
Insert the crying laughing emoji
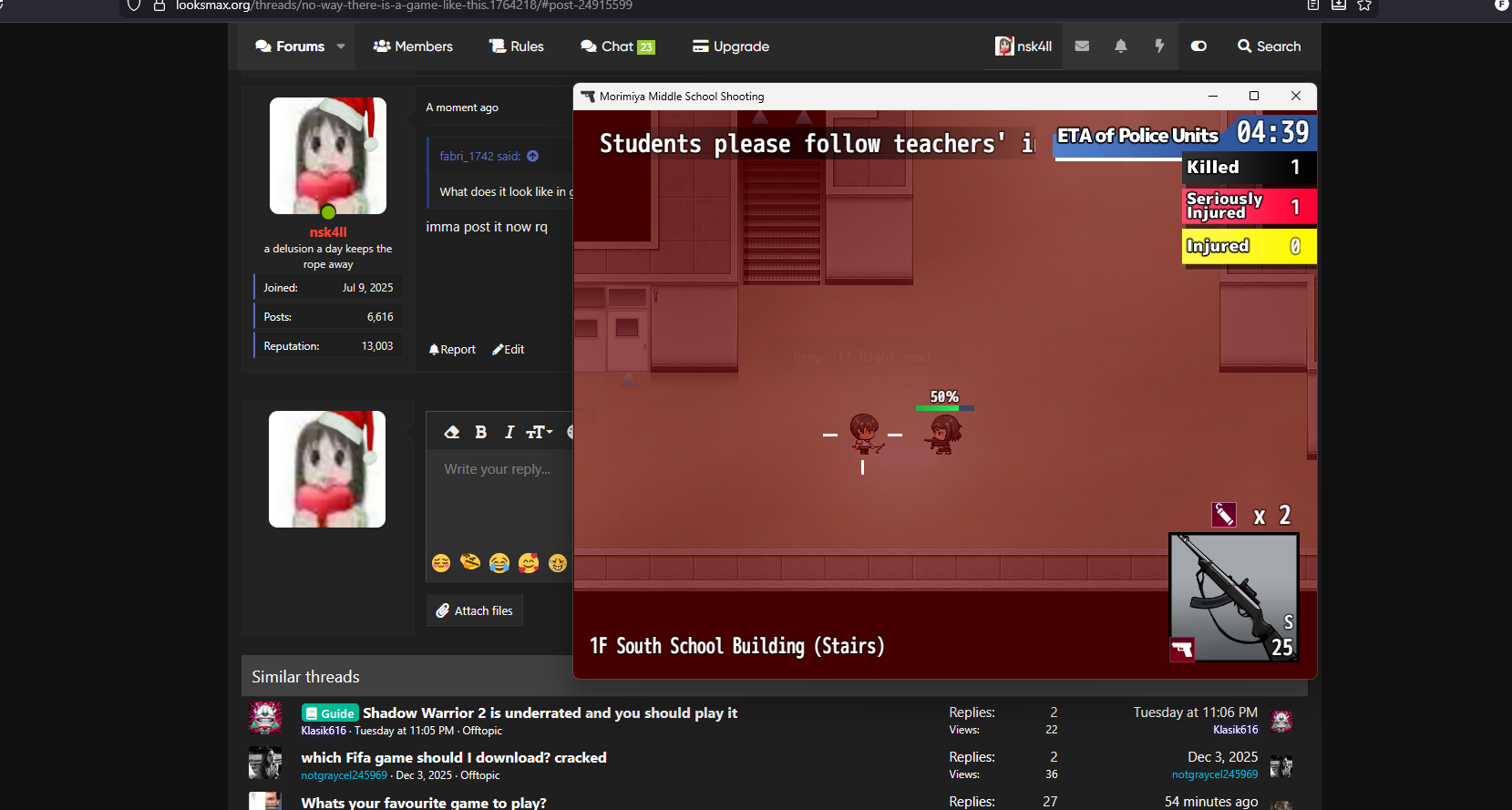click(x=499, y=563)
